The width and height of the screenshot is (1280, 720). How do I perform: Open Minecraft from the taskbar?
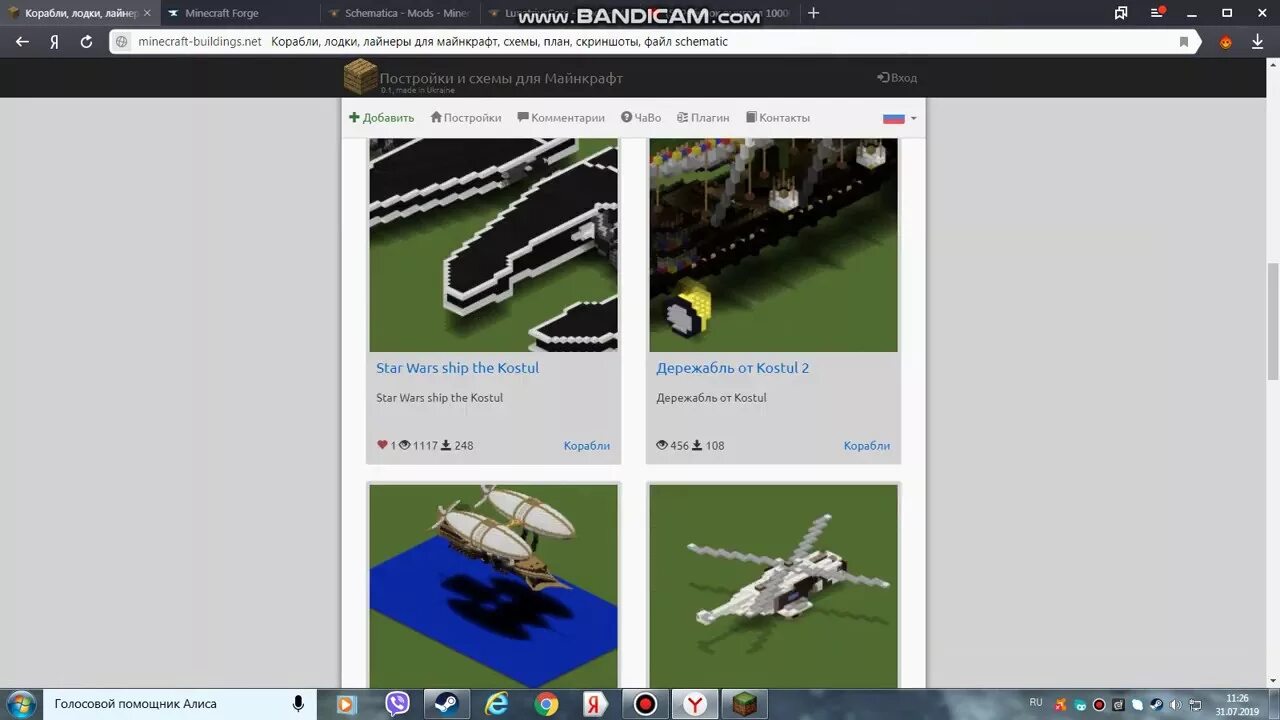pos(745,704)
